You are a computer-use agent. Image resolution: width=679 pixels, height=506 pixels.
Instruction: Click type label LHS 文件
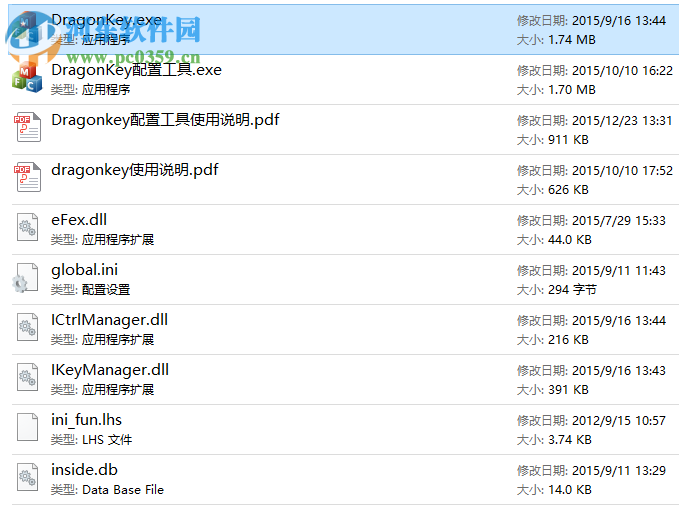tap(107, 440)
